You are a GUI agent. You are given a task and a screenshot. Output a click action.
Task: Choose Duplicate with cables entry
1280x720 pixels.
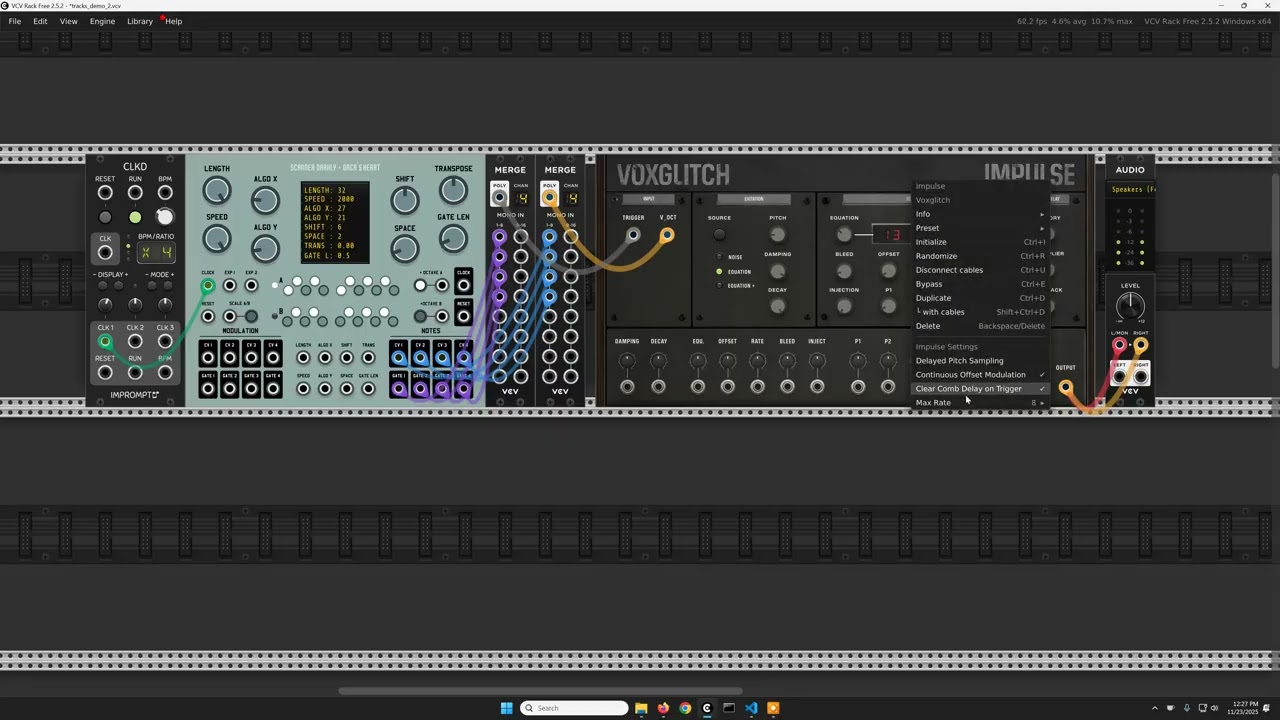[x=980, y=312]
